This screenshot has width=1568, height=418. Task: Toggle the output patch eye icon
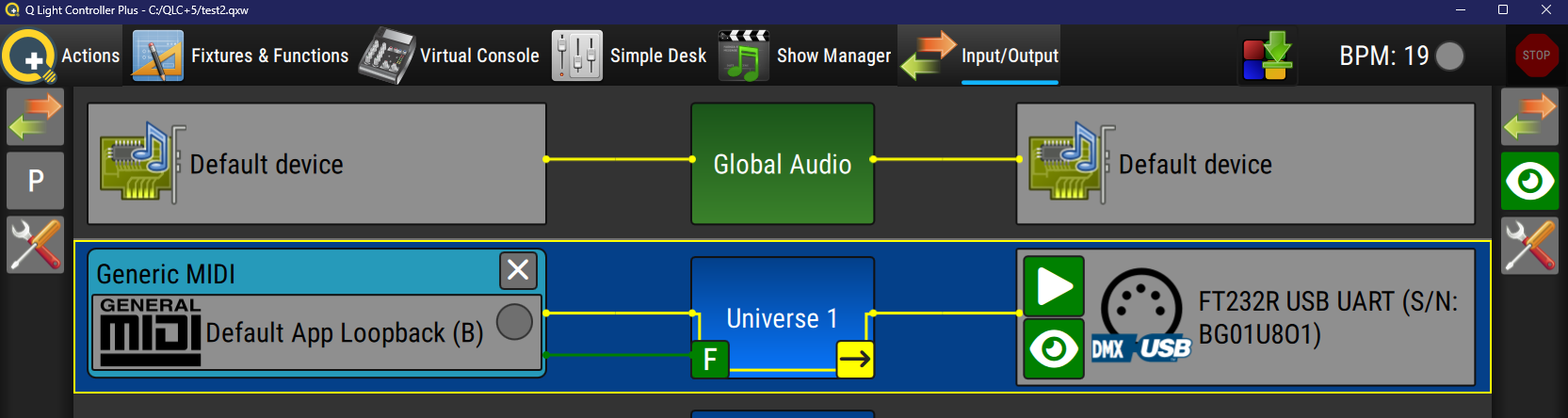pos(1054,349)
